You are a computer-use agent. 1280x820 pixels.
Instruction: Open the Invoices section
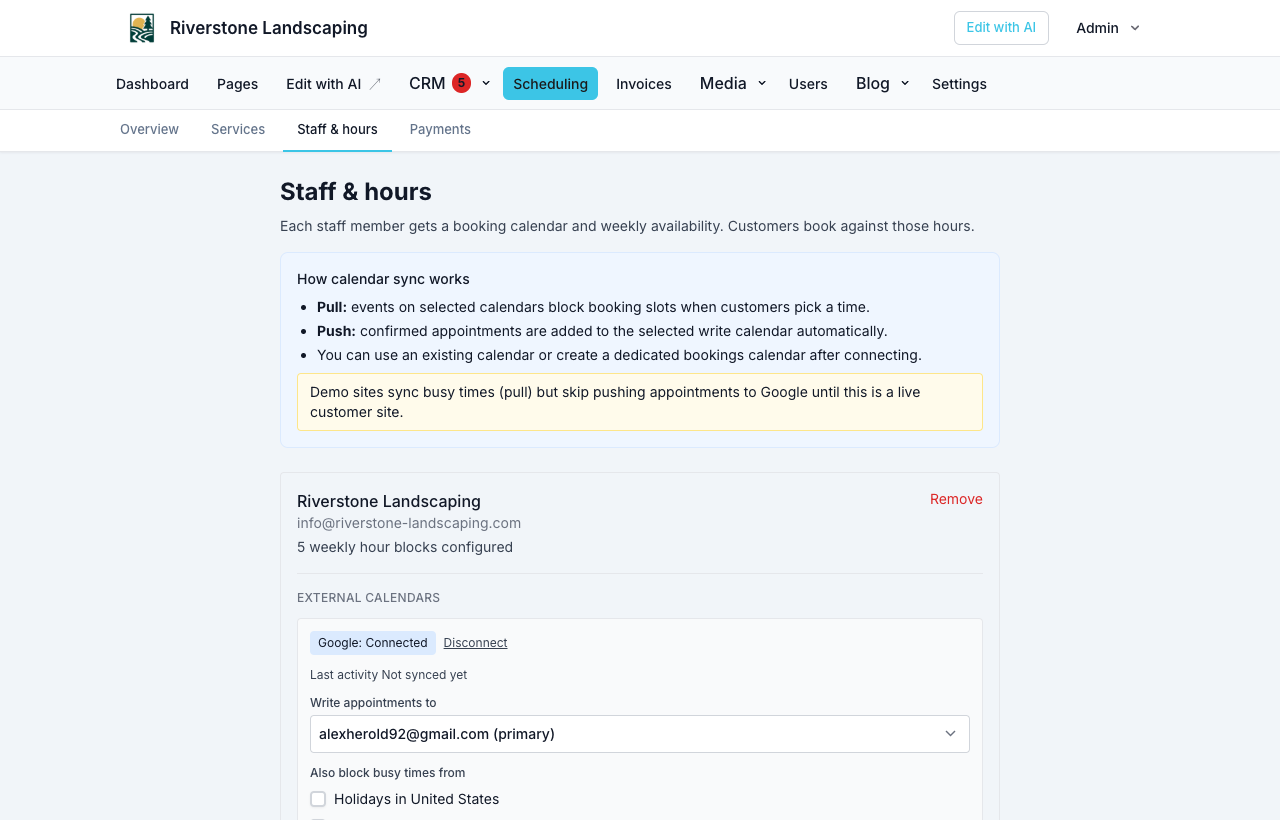pyautogui.click(x=644, y=84)
